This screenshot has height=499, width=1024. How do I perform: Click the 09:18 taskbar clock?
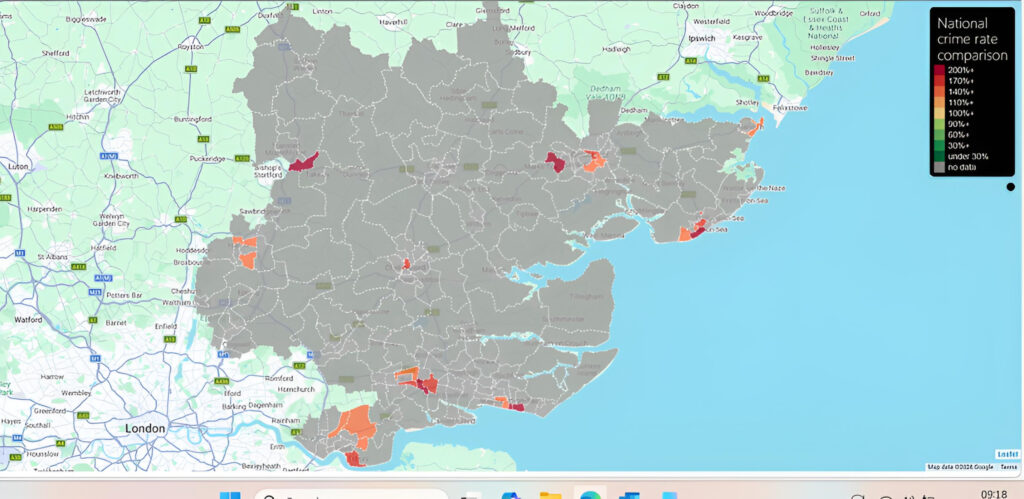pos(993,494)
